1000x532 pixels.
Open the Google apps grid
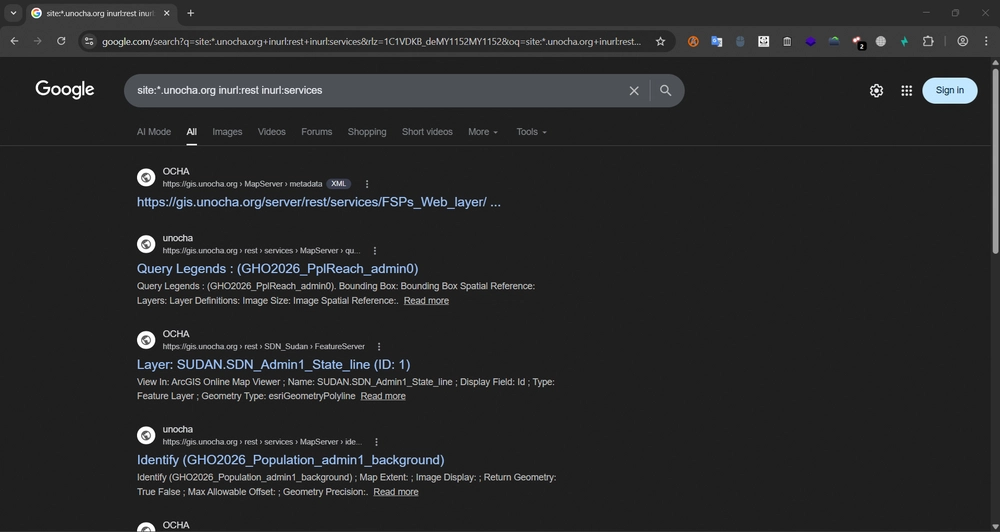tap(906, 91)
